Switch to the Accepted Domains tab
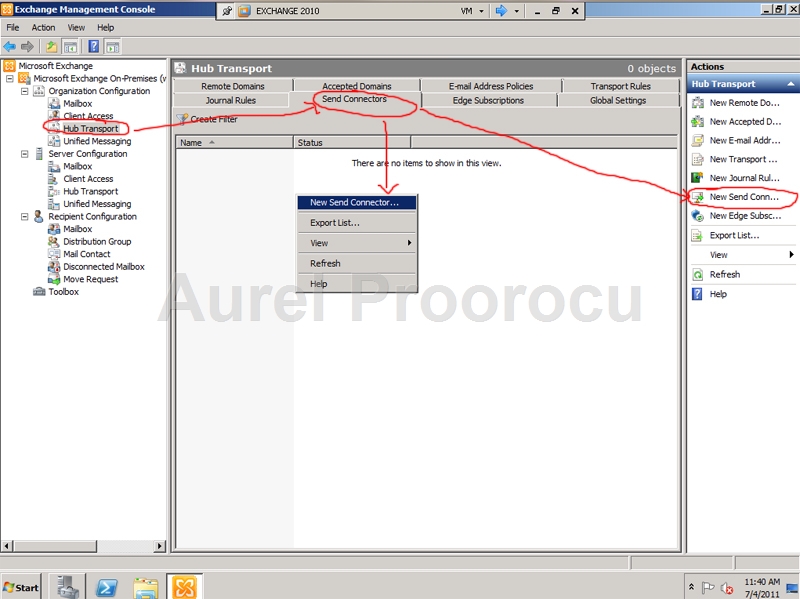800x599 pixels. tap(357, 86)
